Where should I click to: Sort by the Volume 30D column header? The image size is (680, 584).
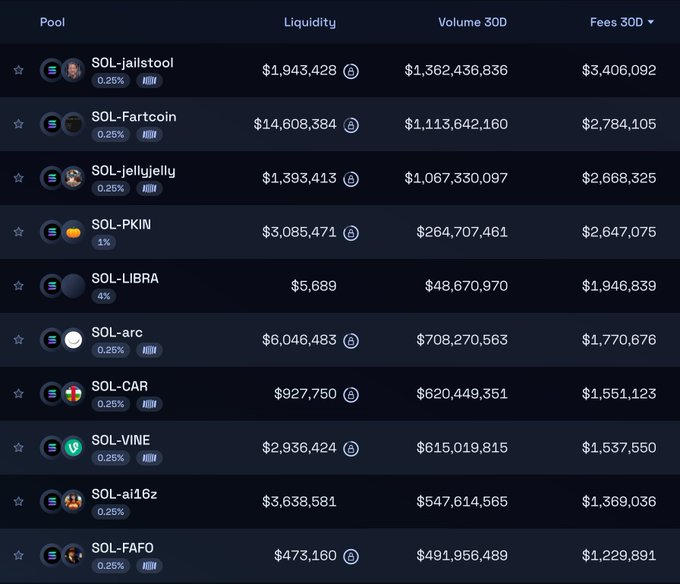click(472, 22)
